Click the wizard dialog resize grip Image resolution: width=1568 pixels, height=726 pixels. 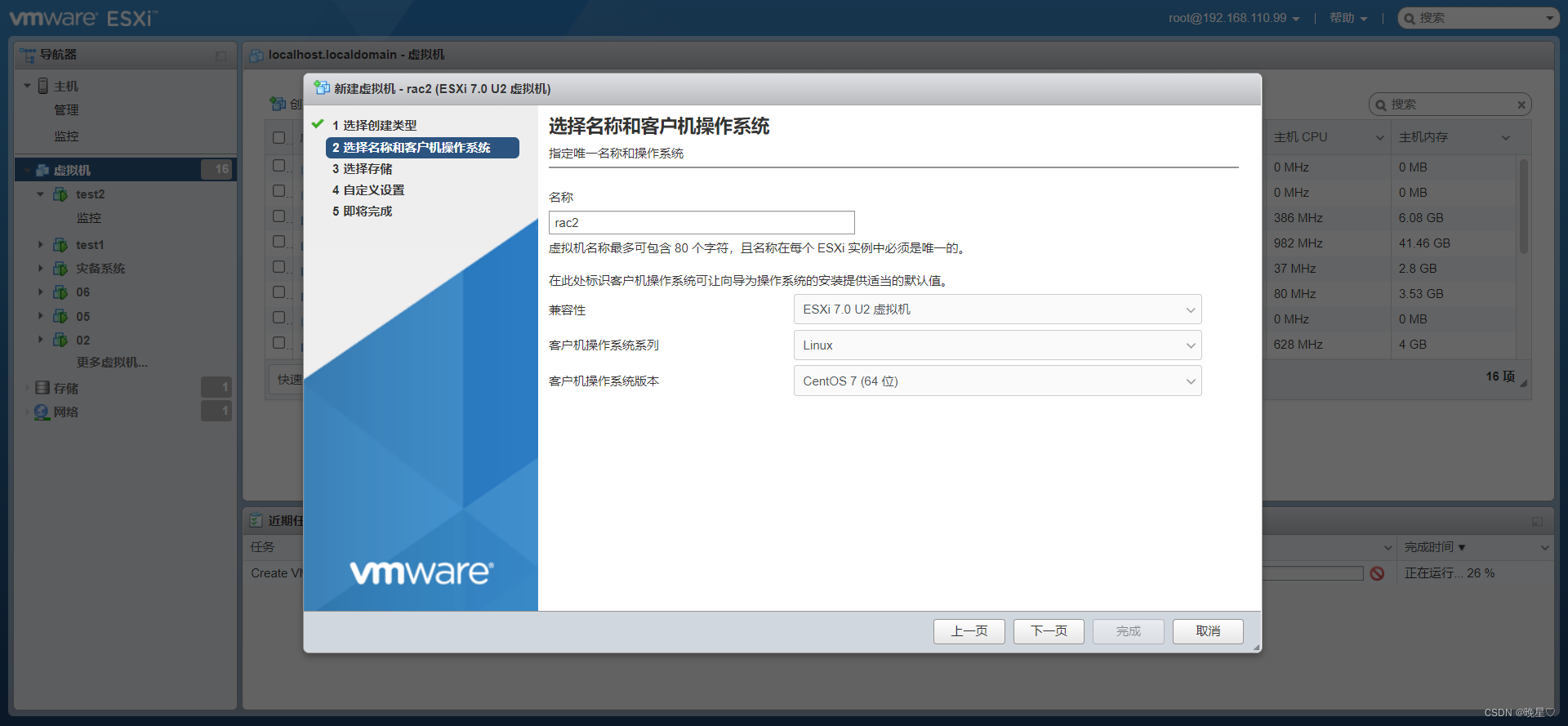point(1256,648)
